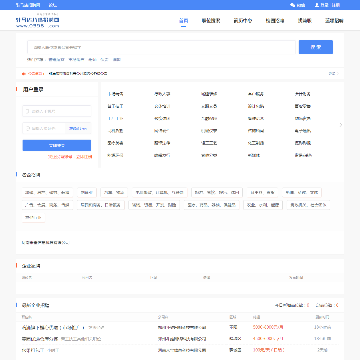
Task: Click the main job search input field
Action: 161,47
